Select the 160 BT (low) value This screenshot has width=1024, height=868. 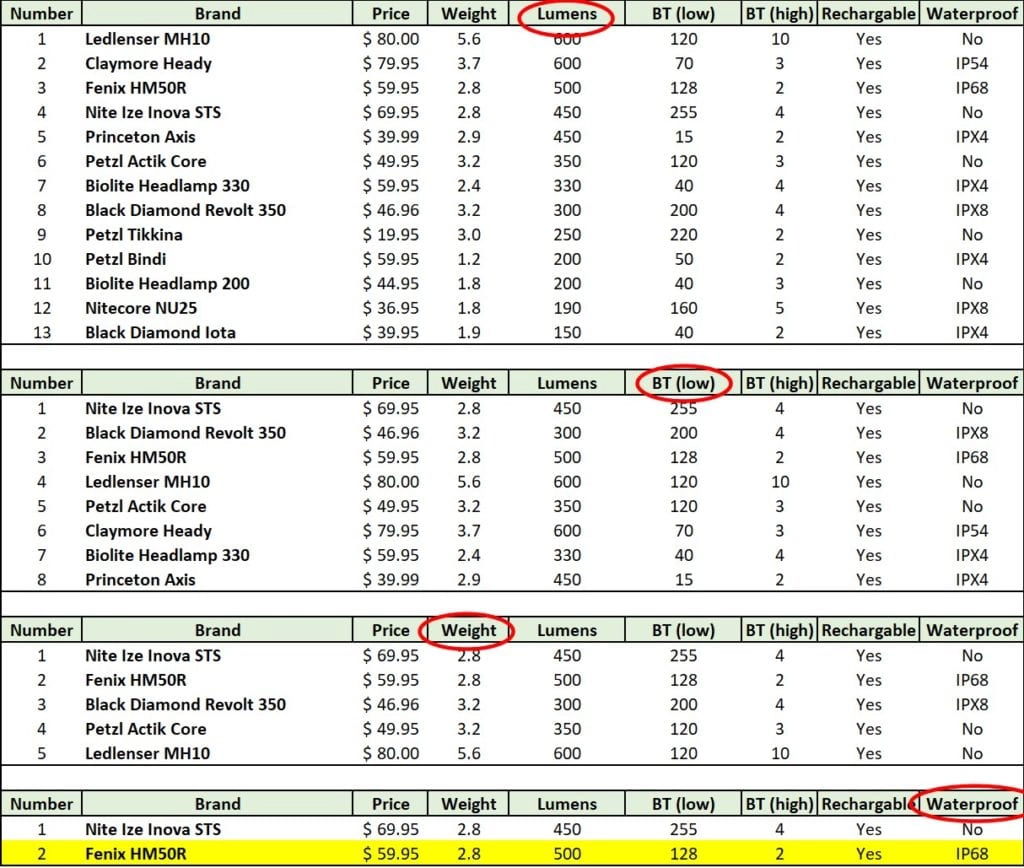[x=683, y=308]
